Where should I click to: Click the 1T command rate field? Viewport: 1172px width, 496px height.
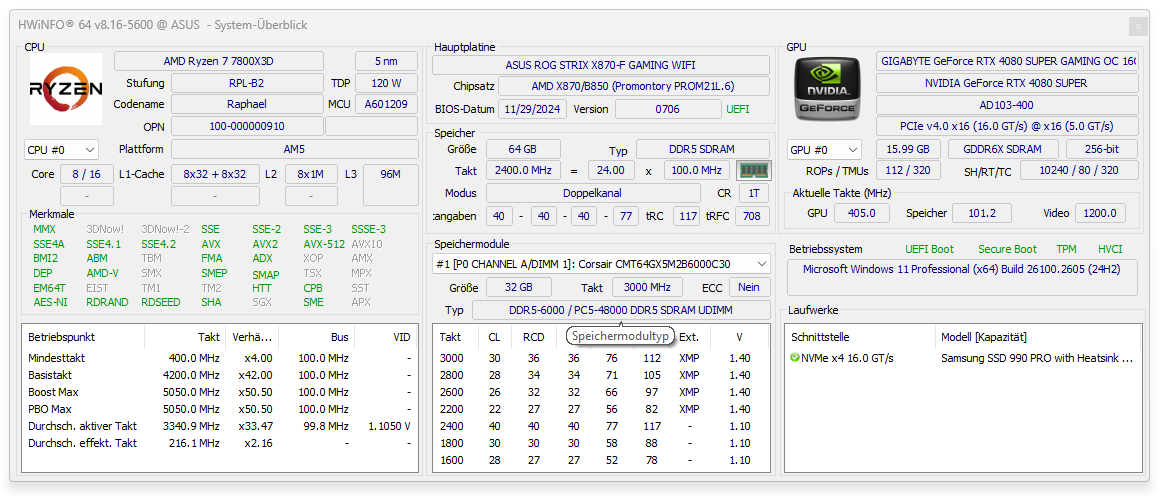(753, 193)
